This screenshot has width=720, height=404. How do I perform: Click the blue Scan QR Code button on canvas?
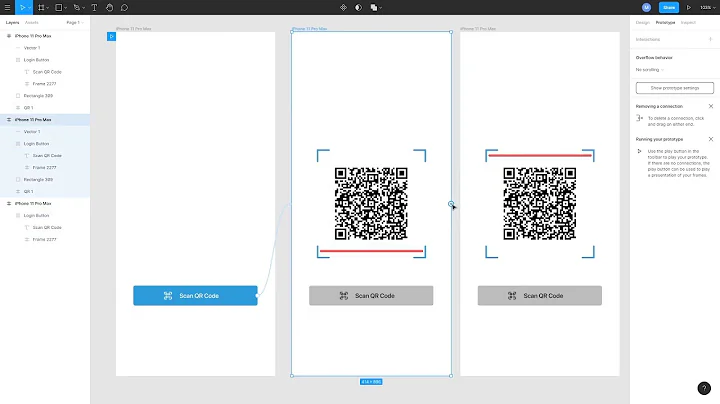pos(195,296)
